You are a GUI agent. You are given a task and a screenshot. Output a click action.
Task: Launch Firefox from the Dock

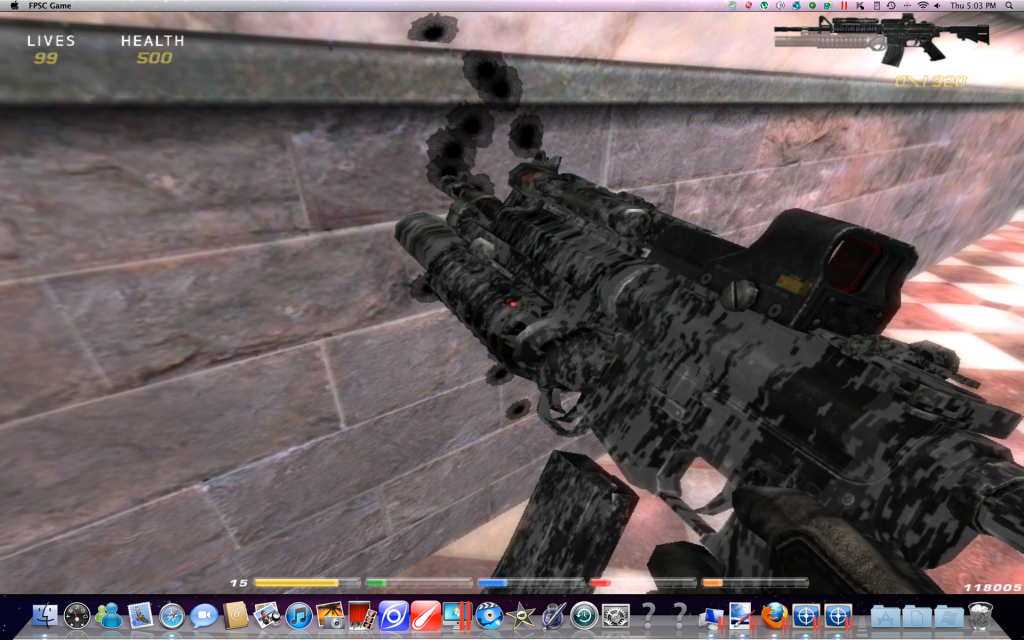tap(774, 616)
